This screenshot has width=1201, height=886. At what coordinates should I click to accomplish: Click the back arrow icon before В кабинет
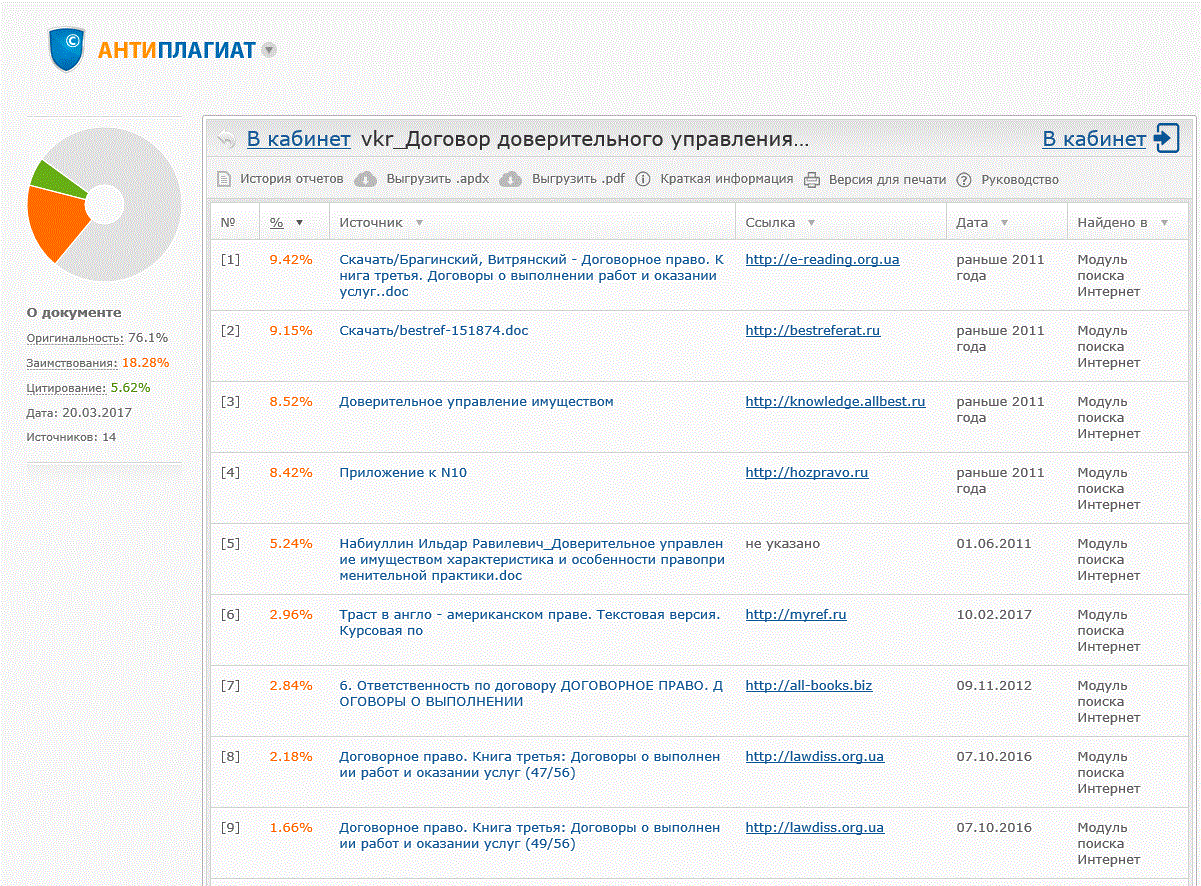[227, 139]
